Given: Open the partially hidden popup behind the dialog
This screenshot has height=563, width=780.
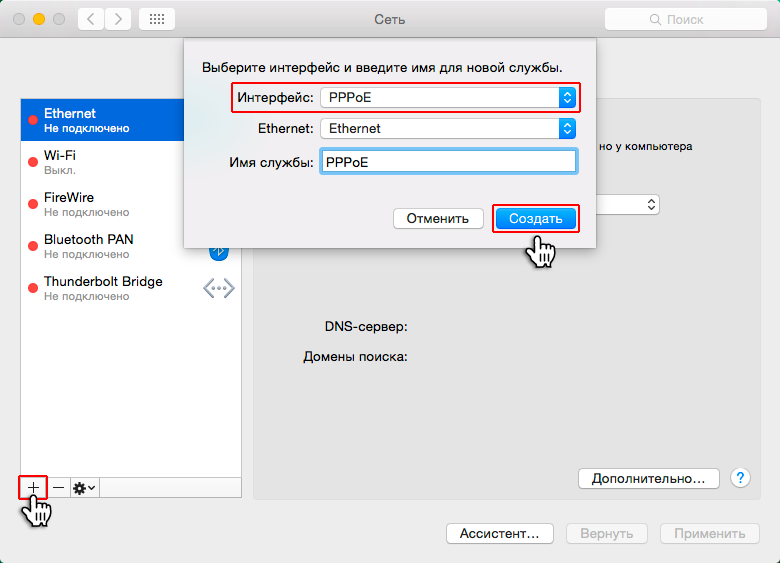Looking at the screenshot, I should click(x=628, y=204).
